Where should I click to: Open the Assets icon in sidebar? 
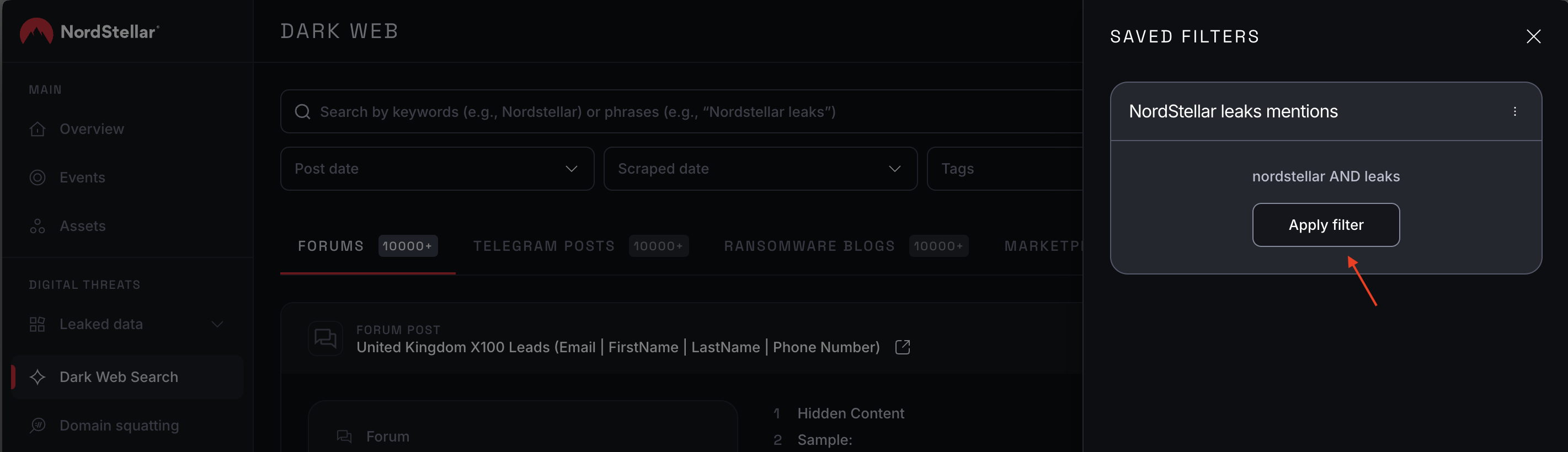(x=38, y=227)
